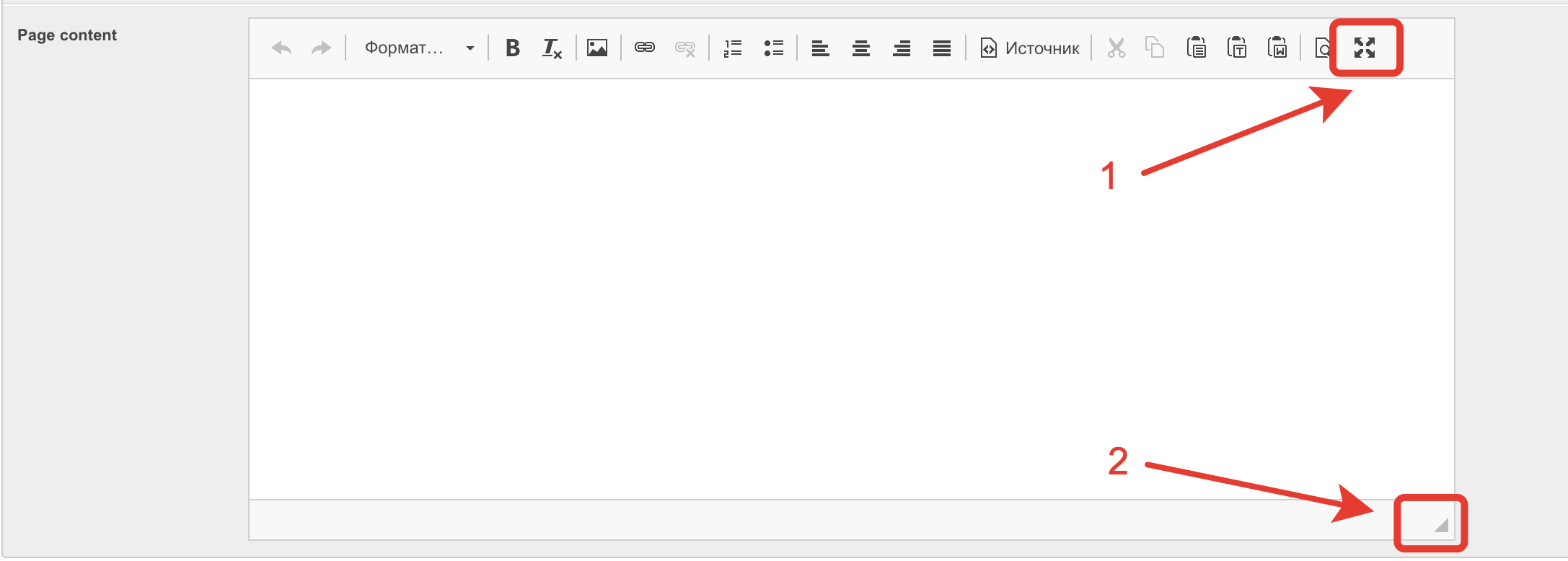Justify the text alignment

pos(941,48)
